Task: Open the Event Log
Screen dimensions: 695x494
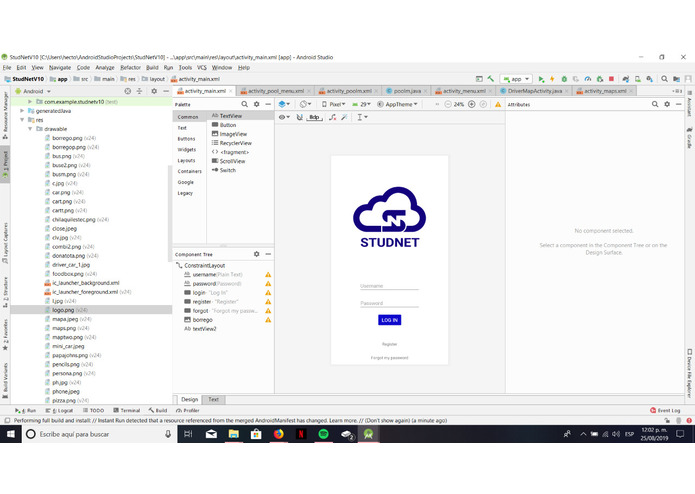Action: [x=665, y=410]
